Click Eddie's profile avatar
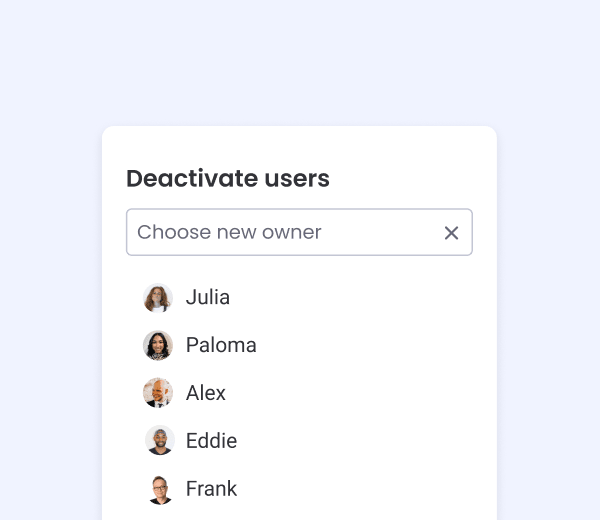Viewport: 600px width, 520px height. pyautogui.click(x=160, y=440)
